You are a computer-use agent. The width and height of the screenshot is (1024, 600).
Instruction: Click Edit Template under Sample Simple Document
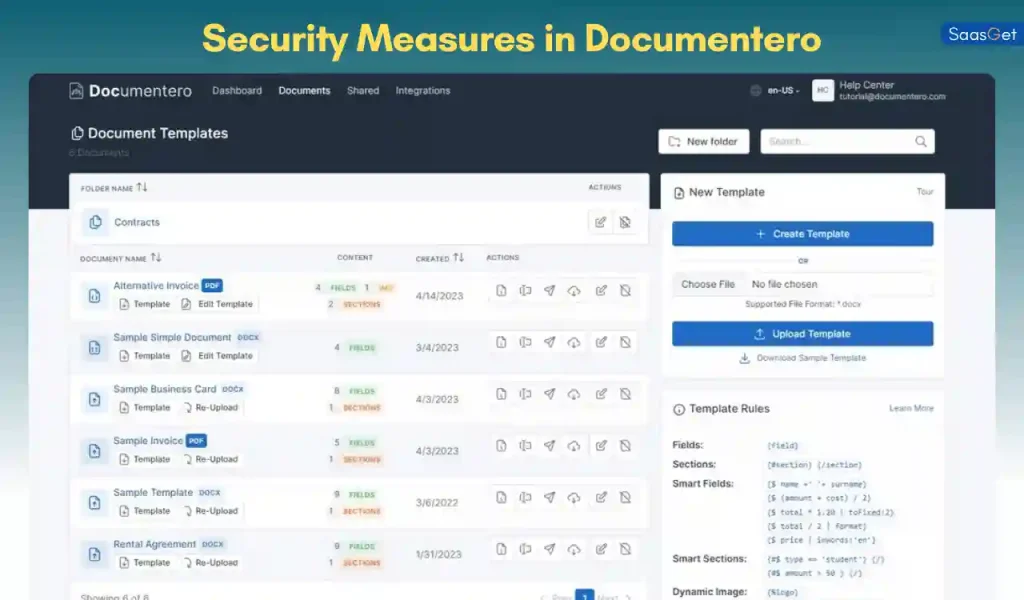coord(217,356)
